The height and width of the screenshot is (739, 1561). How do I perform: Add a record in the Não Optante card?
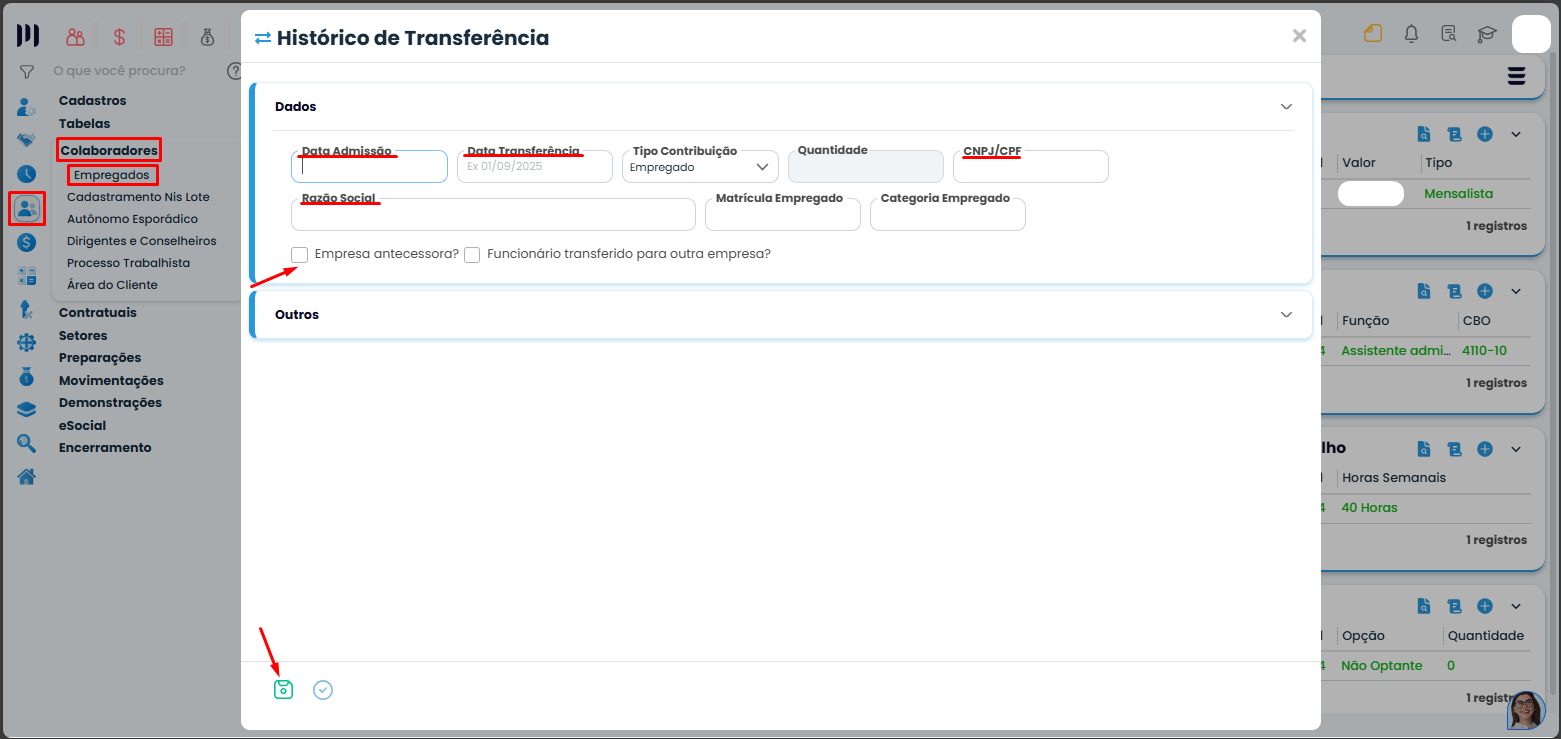click(1485, 606)
